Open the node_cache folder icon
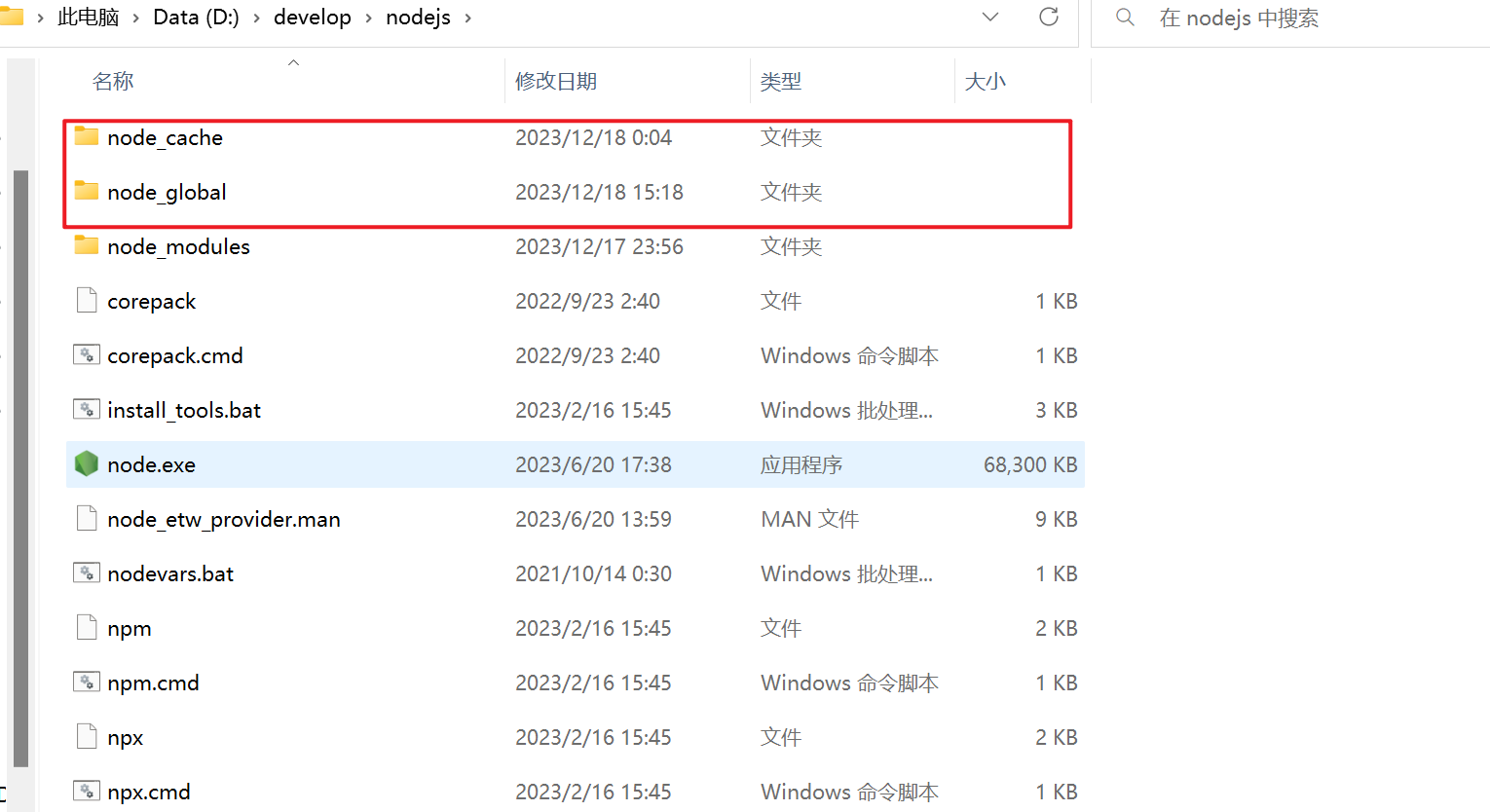Viewport: 1490px width, 812px height. click(x=87, y=136)
